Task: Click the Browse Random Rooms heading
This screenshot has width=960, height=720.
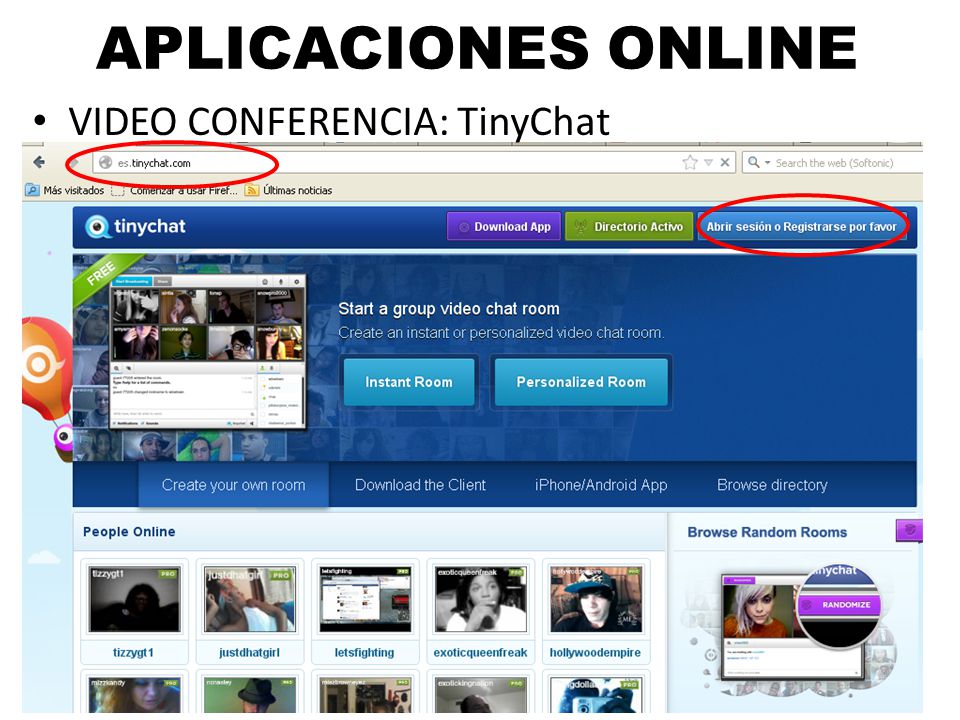Action: click(767, 532)
